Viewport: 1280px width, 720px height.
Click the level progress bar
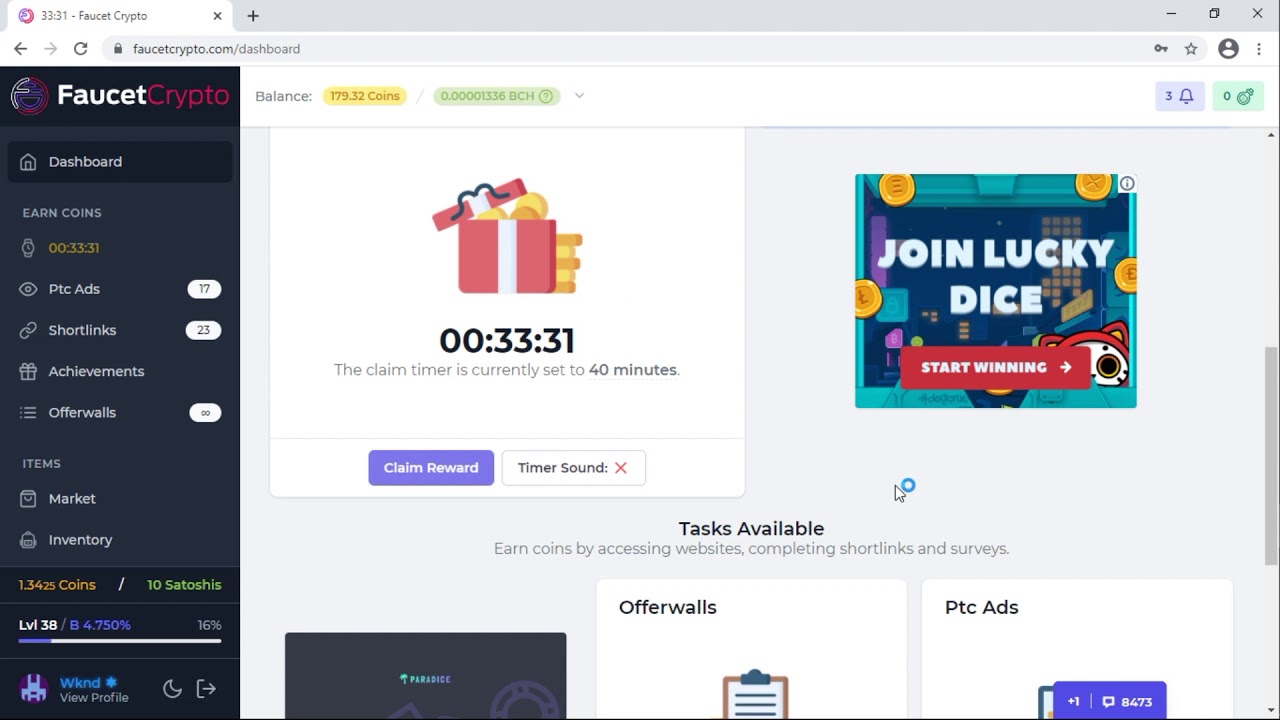click(120, 640)
